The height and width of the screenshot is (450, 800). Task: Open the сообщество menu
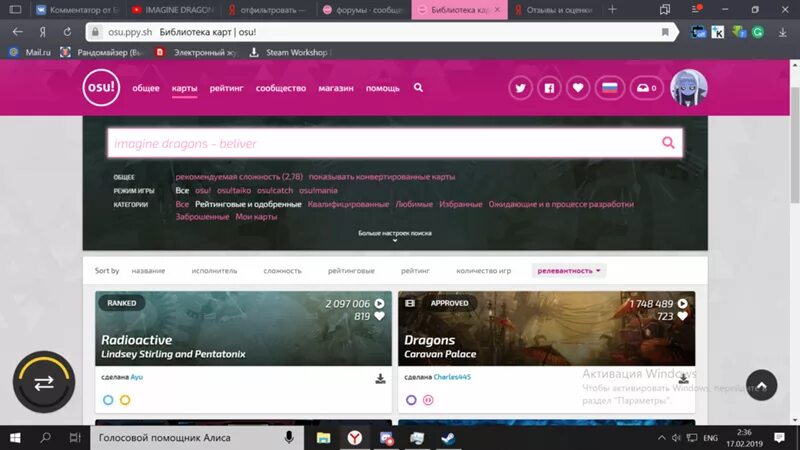click(281, 88)
